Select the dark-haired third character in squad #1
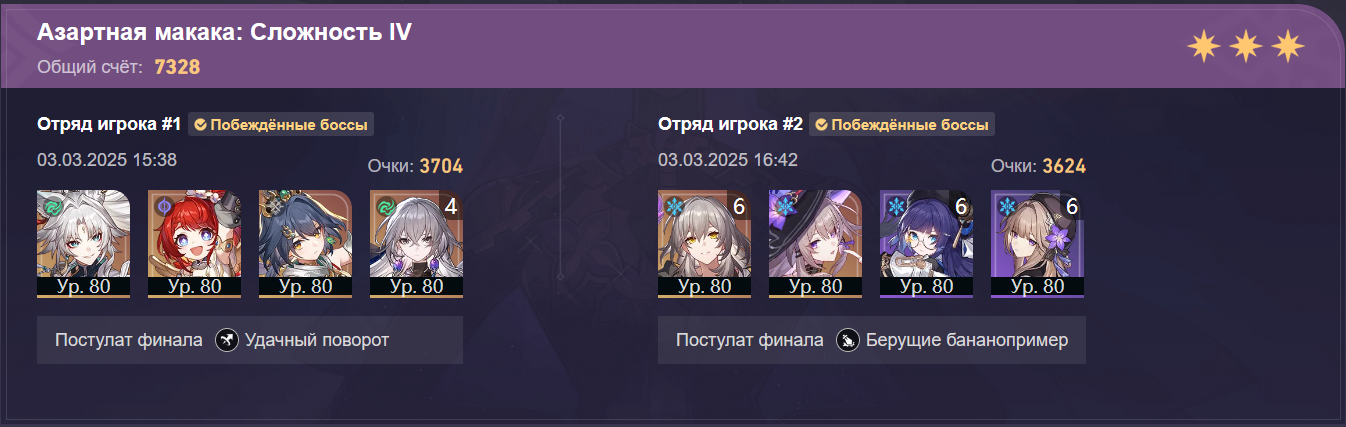The height and width of the screenshot is (427, 1346). [305, 243]
